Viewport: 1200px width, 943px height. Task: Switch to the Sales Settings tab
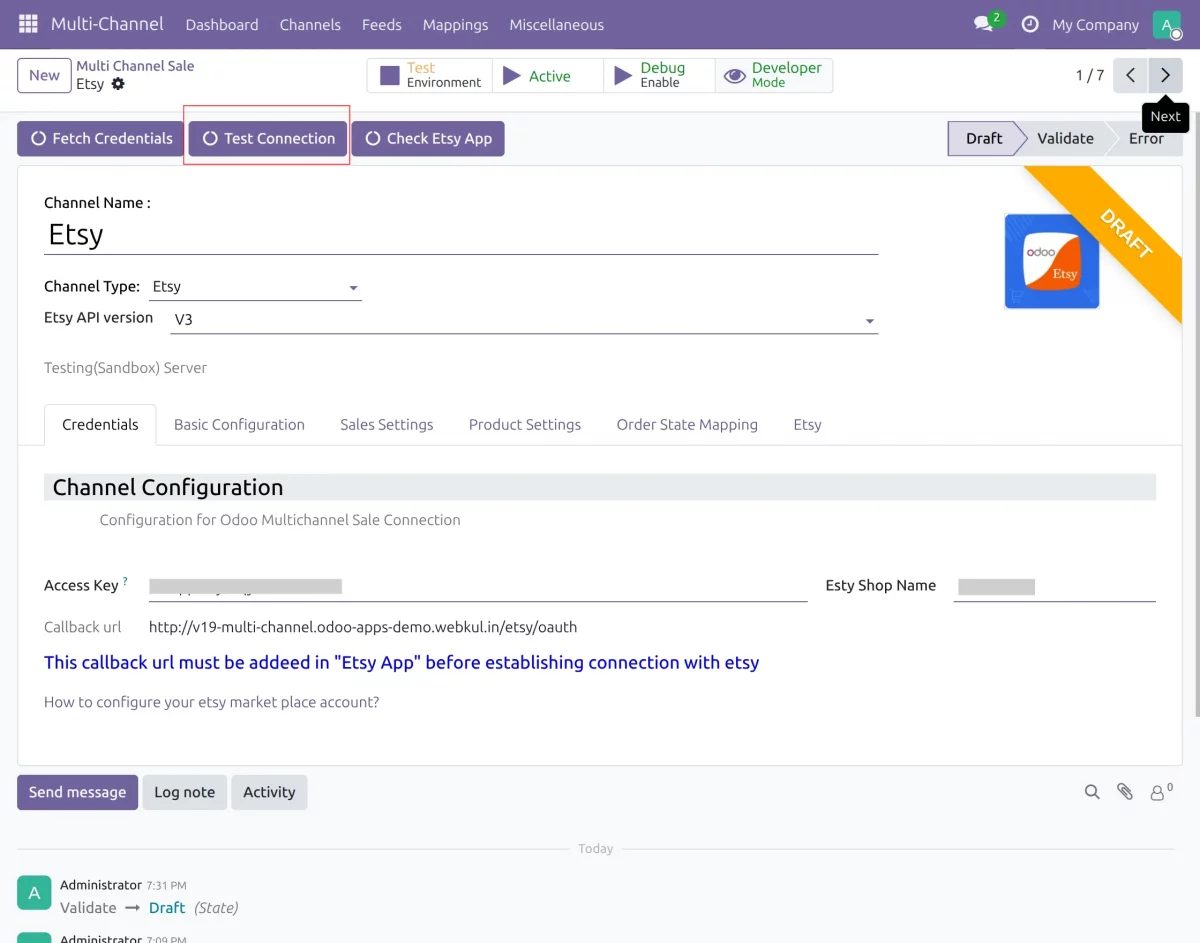(x=386, y=424)
